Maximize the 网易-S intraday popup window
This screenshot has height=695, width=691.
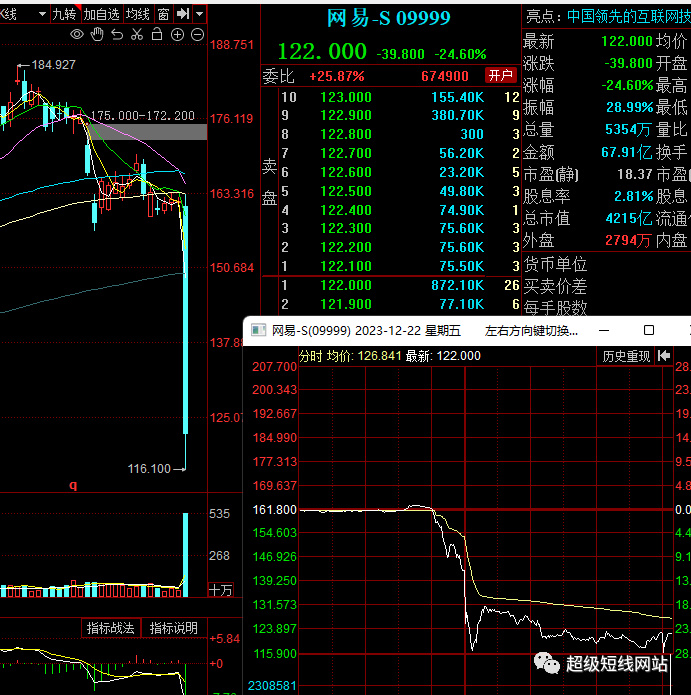(649, 330)
